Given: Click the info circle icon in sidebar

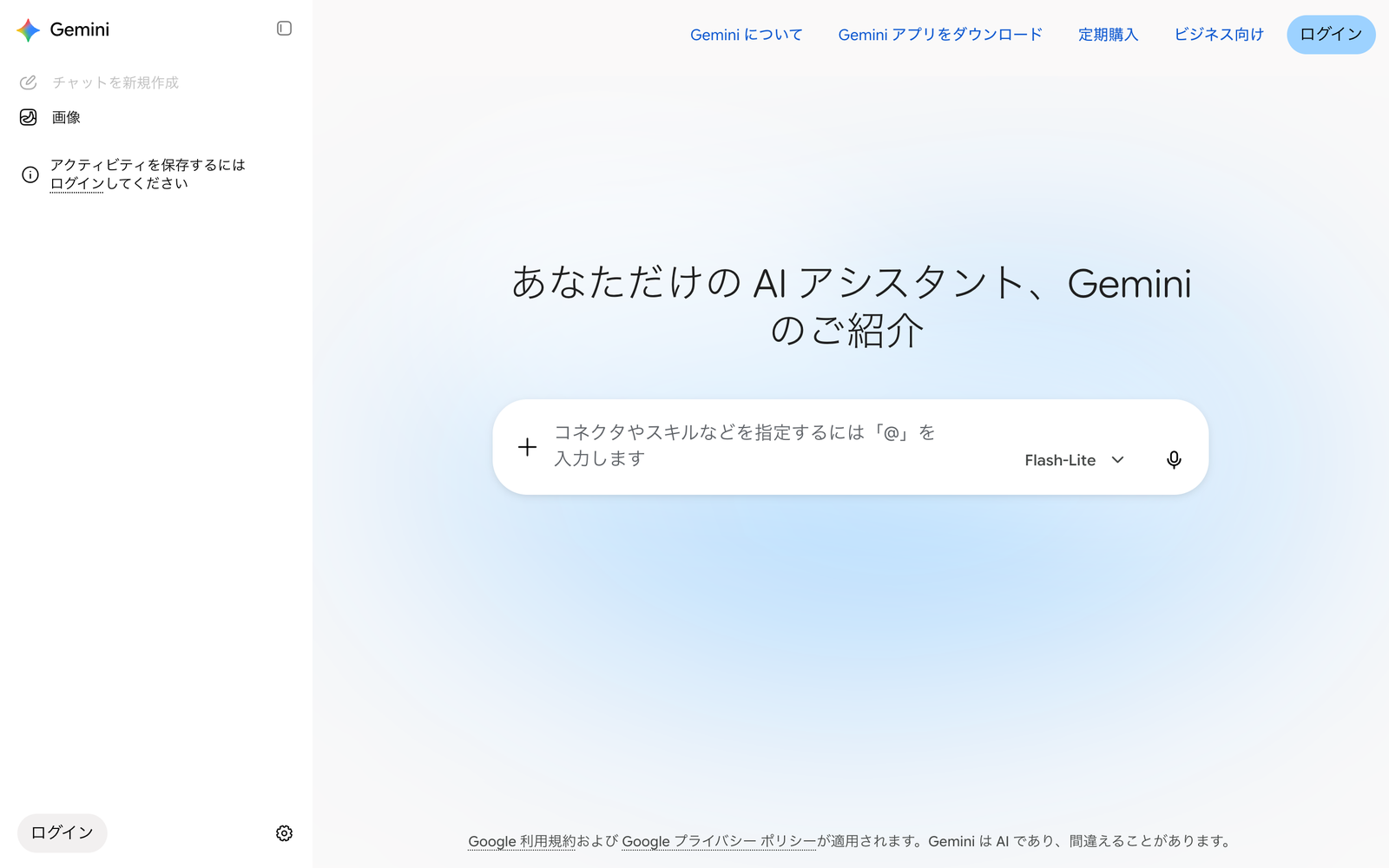Looking at the screenshot, I should click(x=30, y=174).
